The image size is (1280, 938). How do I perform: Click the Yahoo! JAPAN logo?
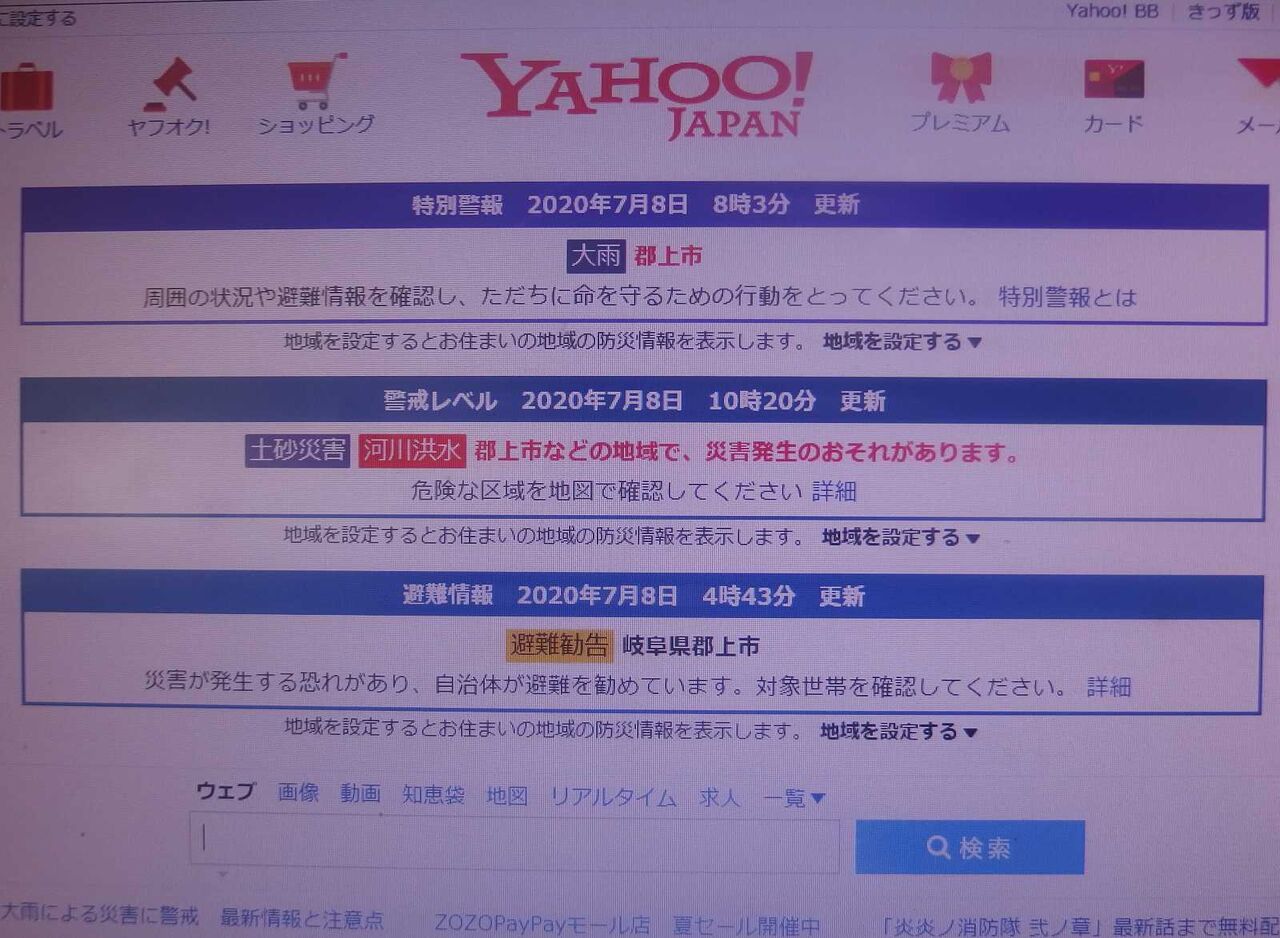[x=636, y=95]
